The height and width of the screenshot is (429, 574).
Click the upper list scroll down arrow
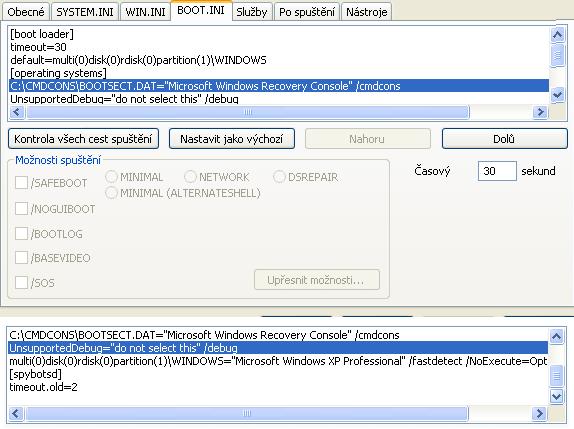[557, 95]
